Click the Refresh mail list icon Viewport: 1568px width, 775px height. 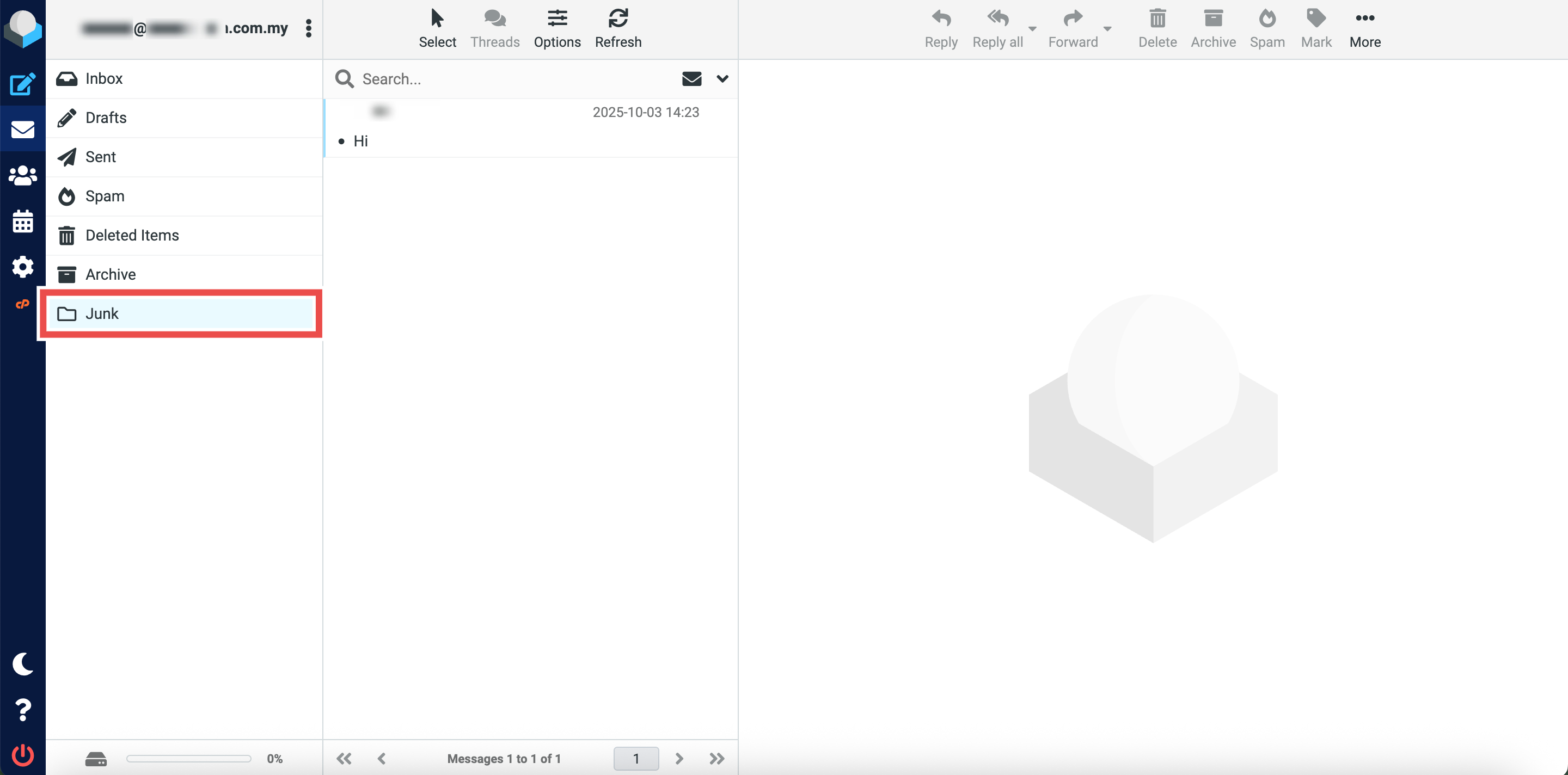coord(618,28)
